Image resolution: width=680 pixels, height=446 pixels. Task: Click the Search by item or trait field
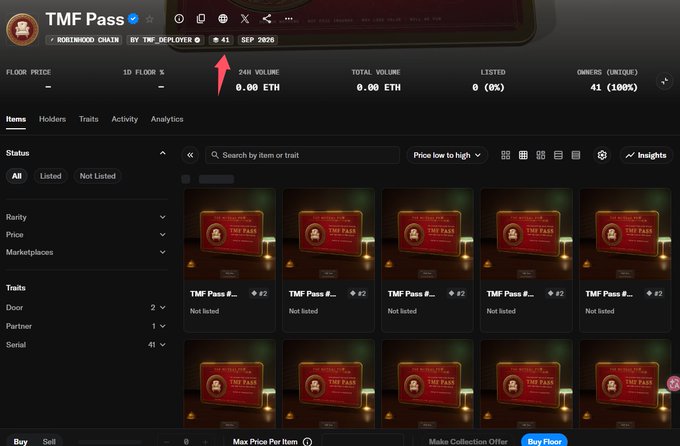click(x=302, y=155)
